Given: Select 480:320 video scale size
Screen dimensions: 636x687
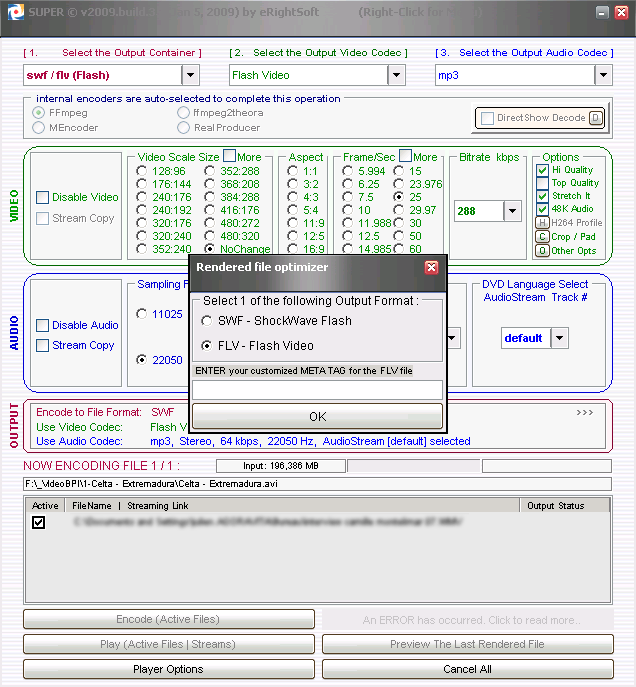Looking at the screenshot, I should pos(210,236).
